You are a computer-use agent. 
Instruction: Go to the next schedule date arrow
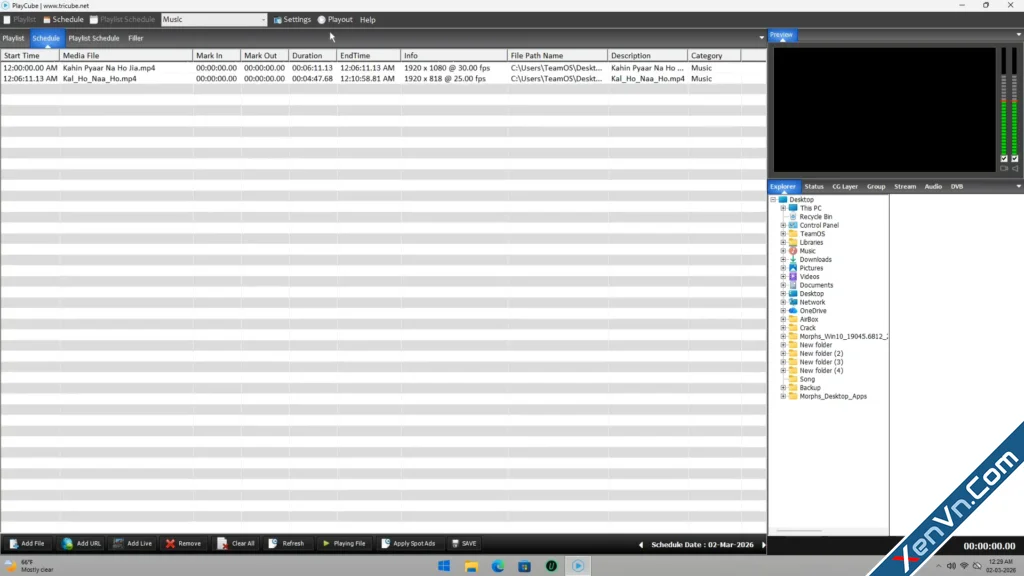point(763,545)
